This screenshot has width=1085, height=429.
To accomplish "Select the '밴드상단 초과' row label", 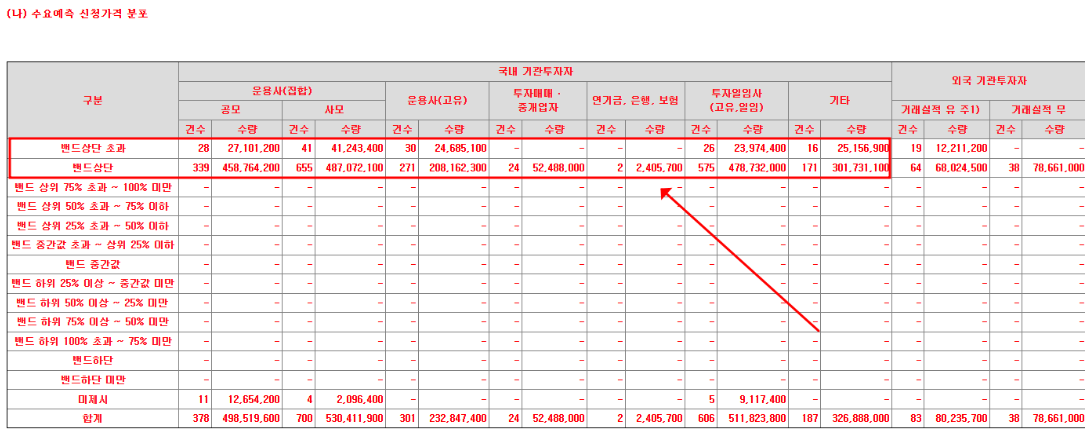I will pyautogui.click(x=93, y=148).
